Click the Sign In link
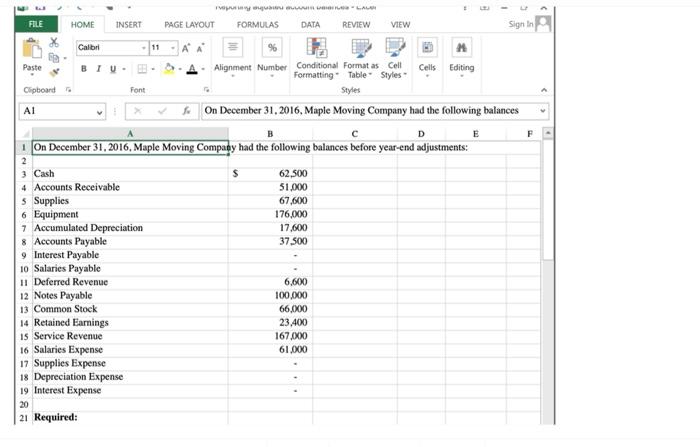Viewport: 700px width, 447px height. (x=521, y=24)
